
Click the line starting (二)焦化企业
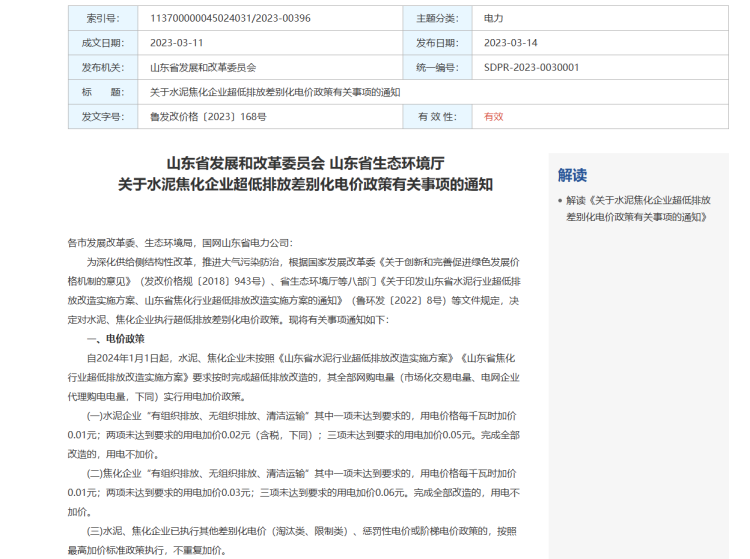click(x=301, y=473)
